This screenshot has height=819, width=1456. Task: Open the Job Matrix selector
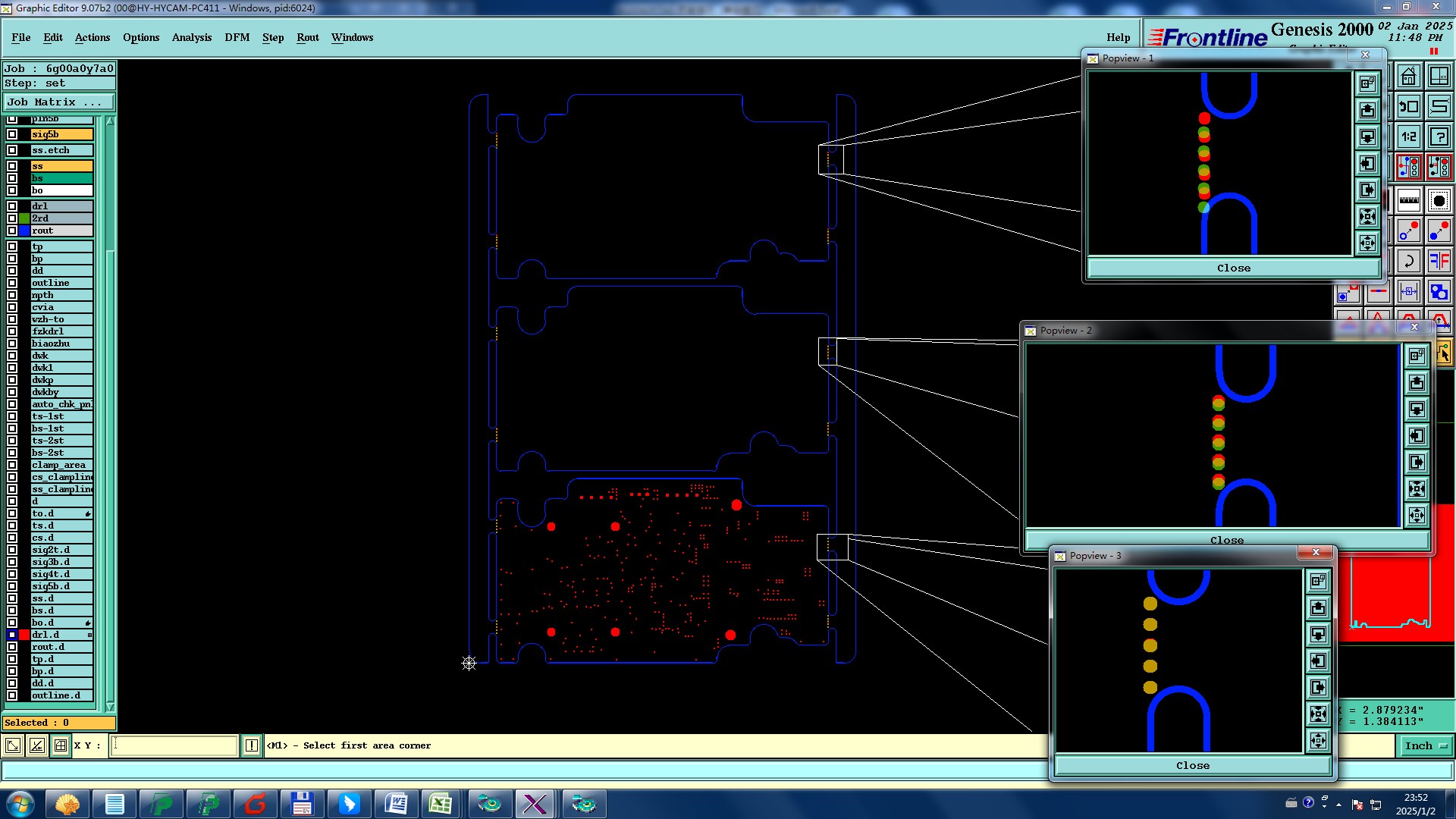[58, 102]
